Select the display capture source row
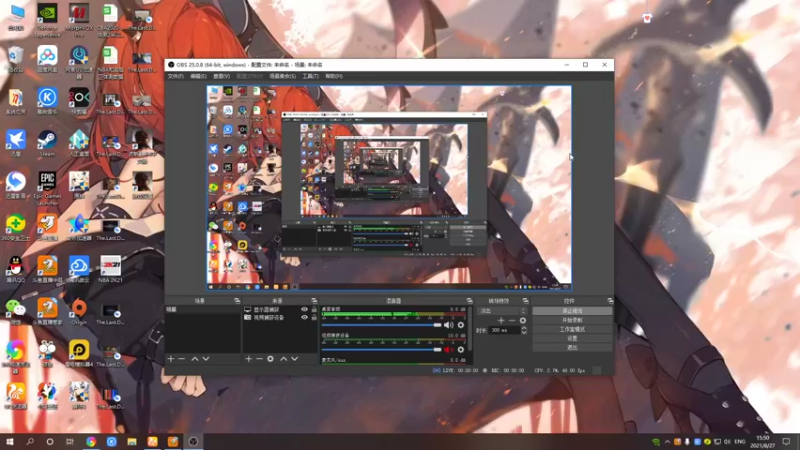This screenshot has width=800, height=450. coord(280,310)
